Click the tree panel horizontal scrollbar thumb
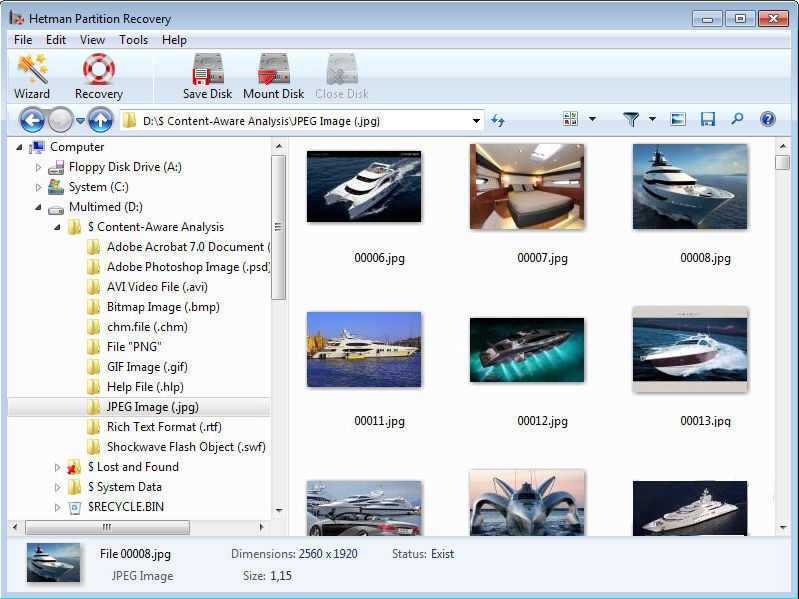799x599 pixels. coord(107,527)
